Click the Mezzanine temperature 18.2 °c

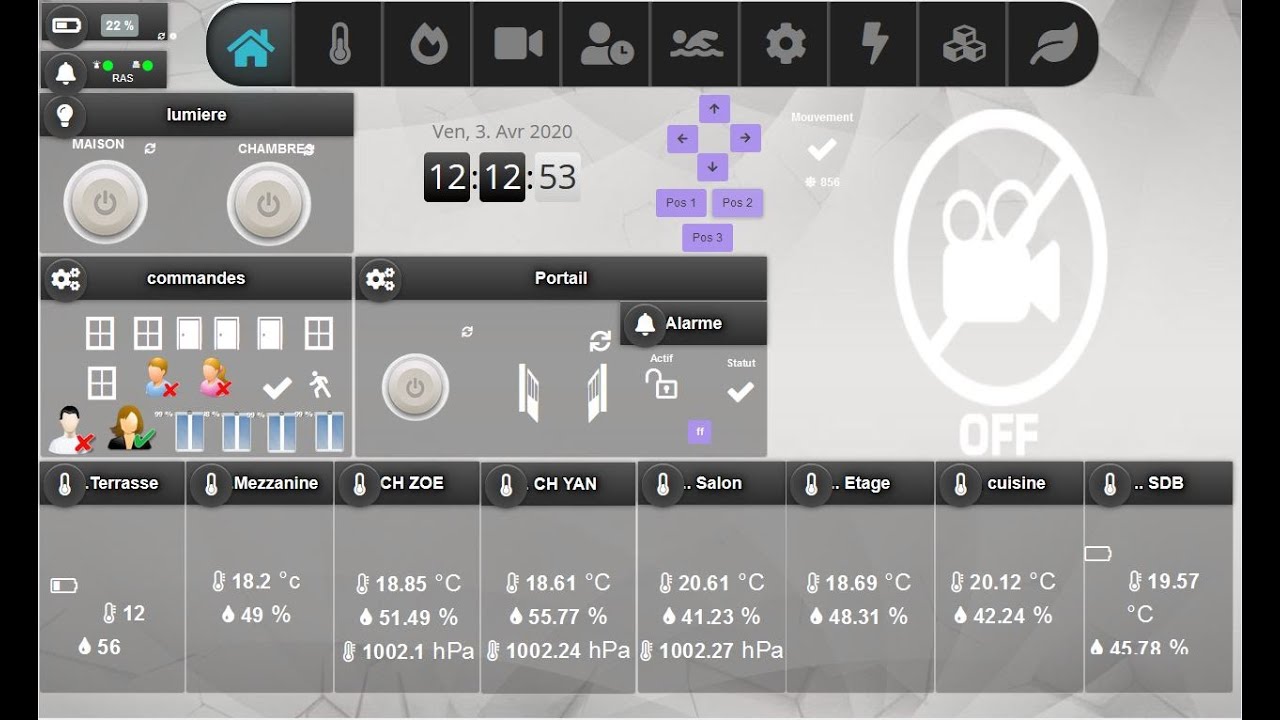(x=256, y=581)
